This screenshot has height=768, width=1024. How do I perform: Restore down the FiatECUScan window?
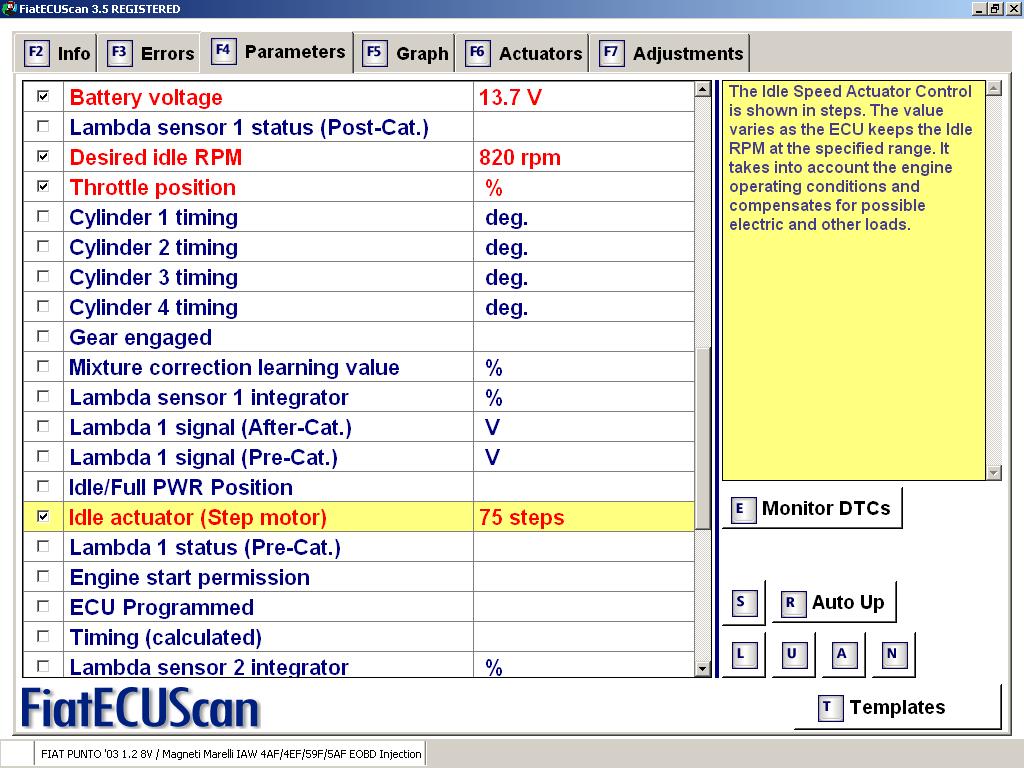point(995,8)
